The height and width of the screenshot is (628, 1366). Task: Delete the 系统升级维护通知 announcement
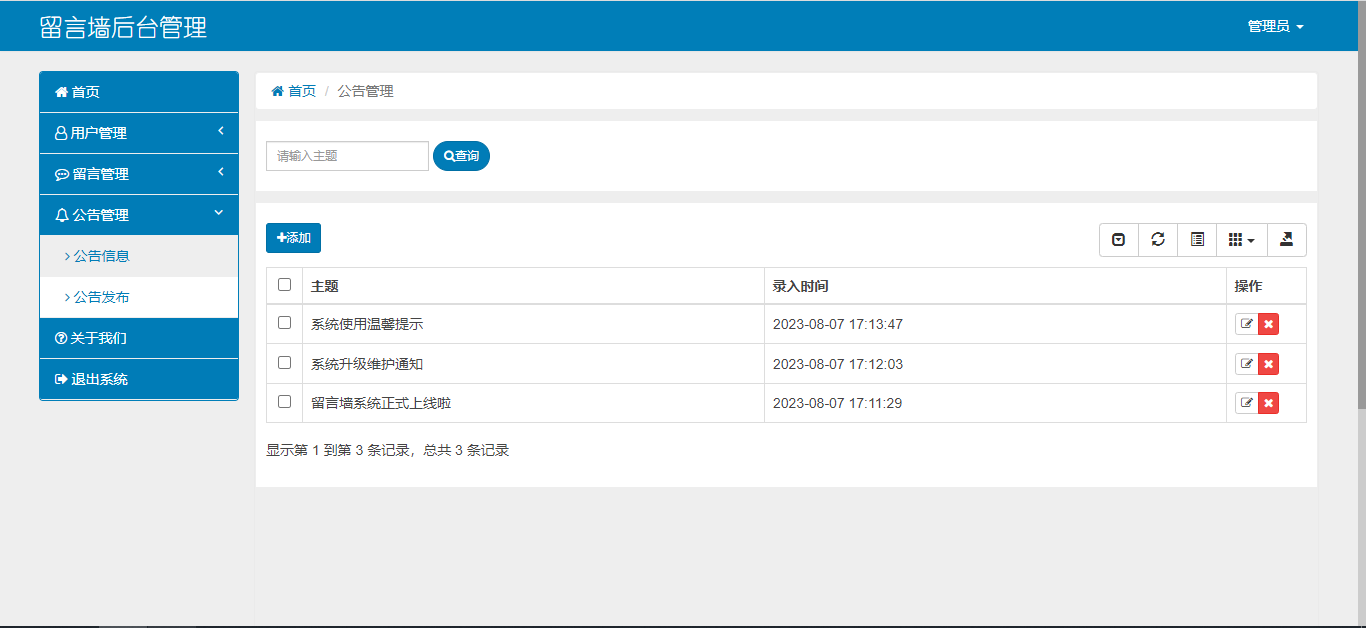pyautogui.click(x=1268, y=364)
